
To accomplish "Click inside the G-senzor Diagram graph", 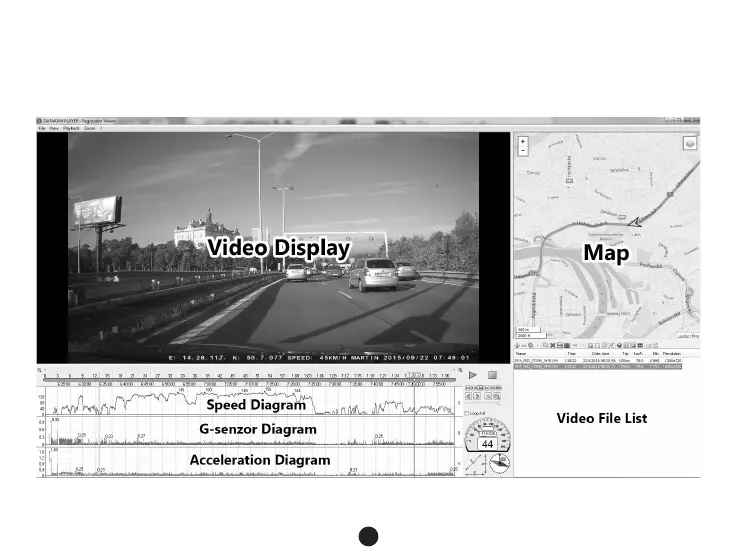I will pos(249,431).
